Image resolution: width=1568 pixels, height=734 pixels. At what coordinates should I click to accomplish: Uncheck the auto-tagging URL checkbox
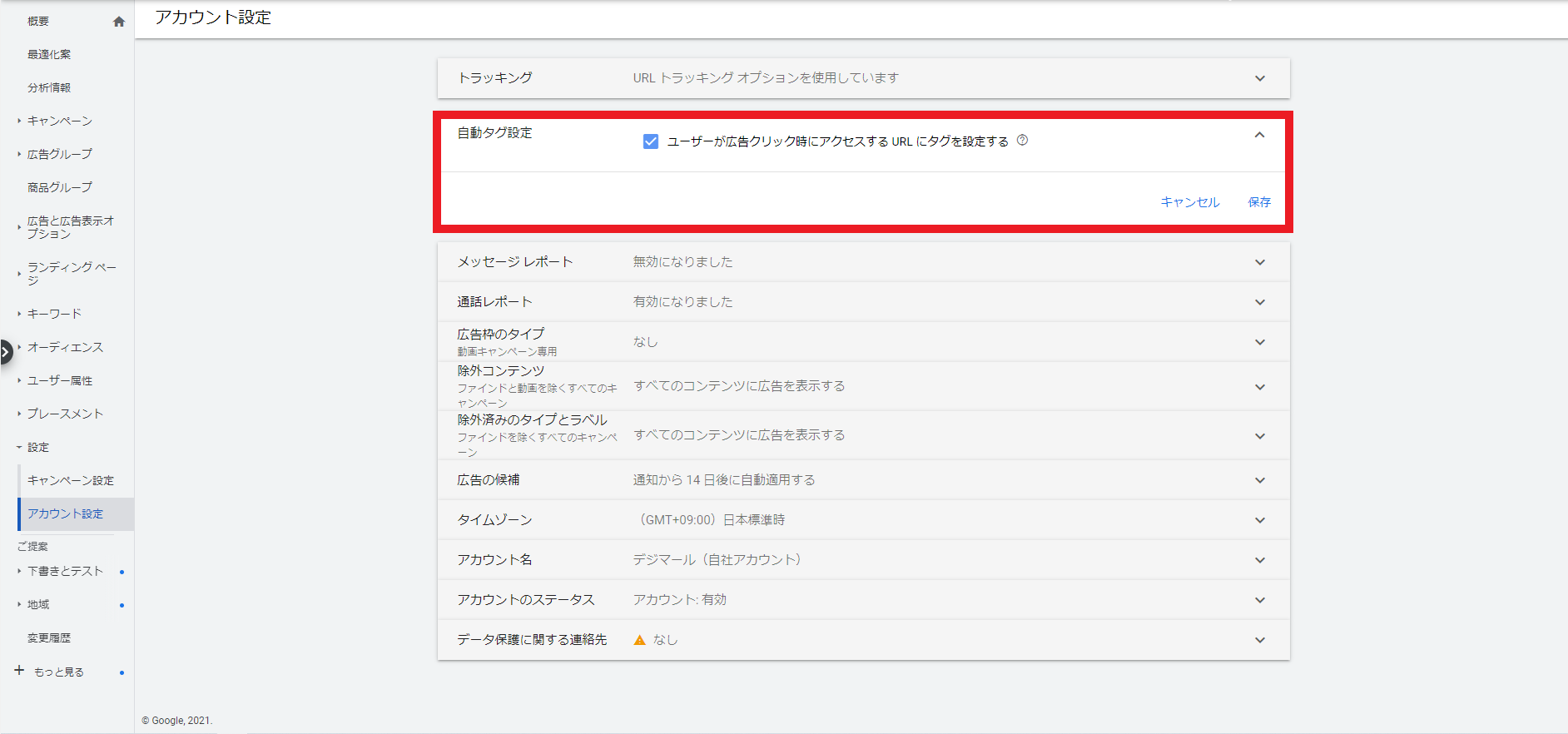[x=651, y=141]
